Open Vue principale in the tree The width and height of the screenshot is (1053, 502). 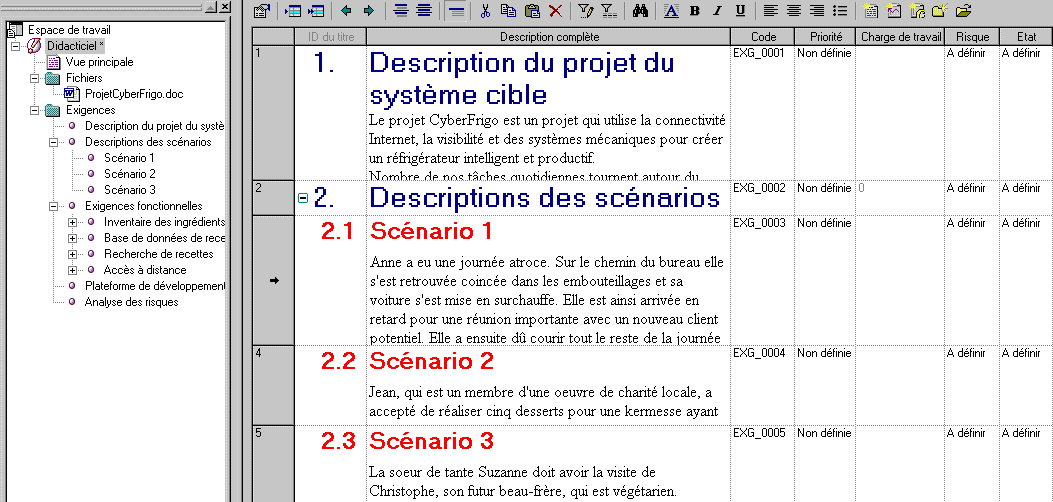[x=99, y=62]
